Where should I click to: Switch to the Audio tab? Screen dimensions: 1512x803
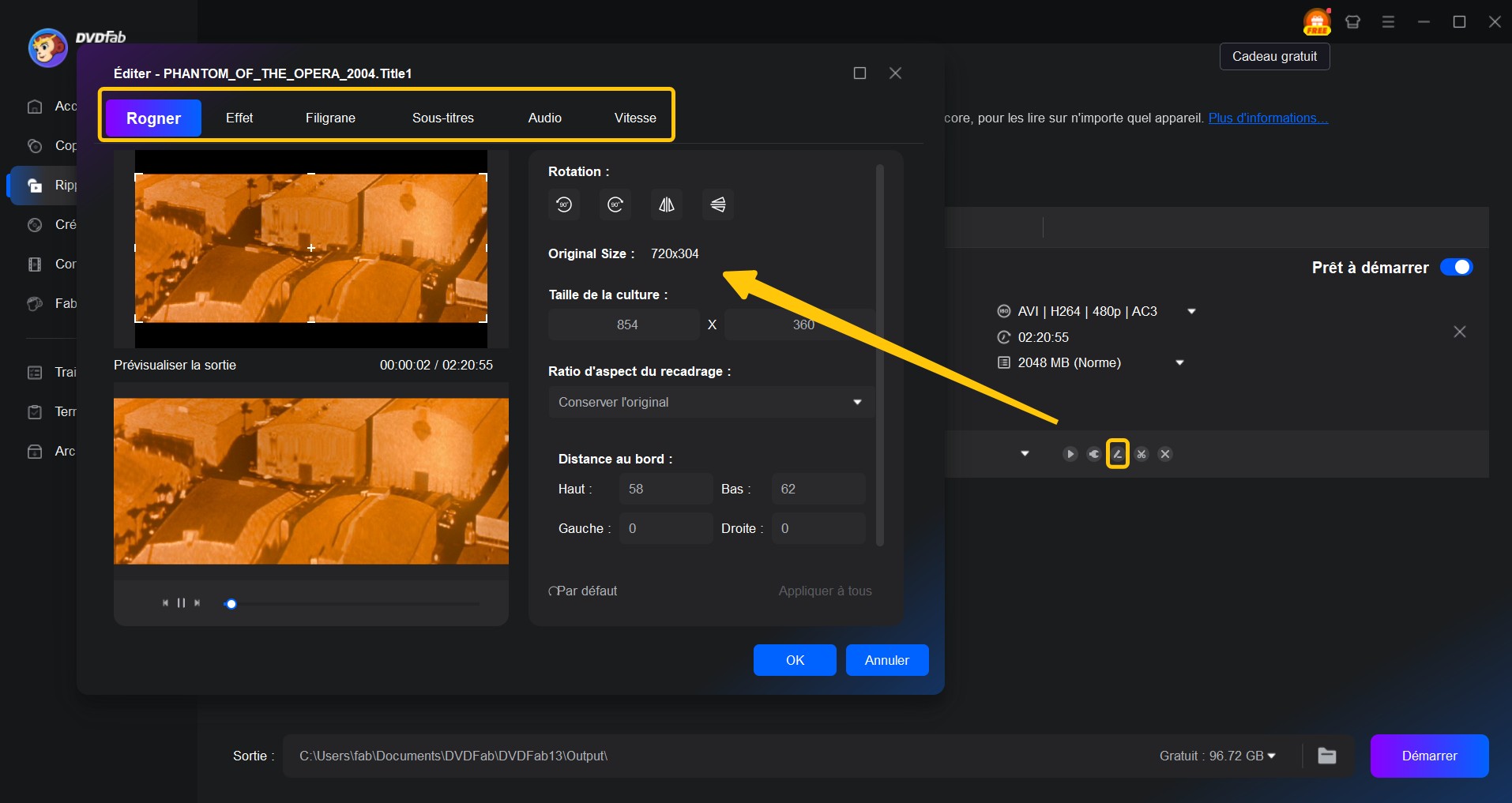545,118
